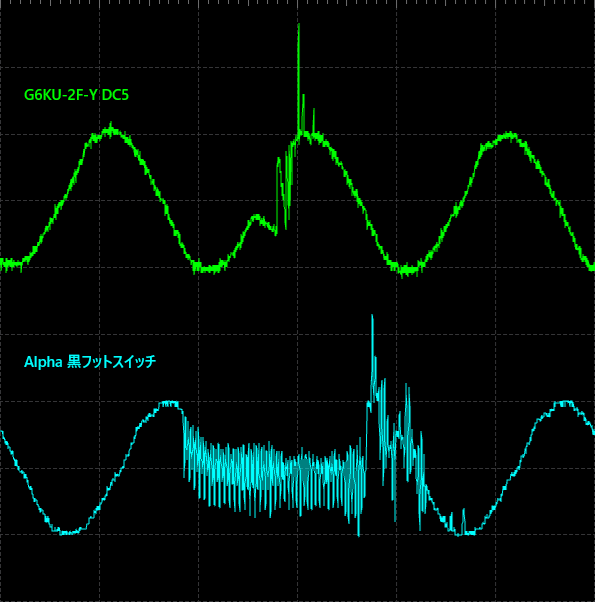Select green trough between first and second humps
This screenshot has width=595, height=602.
pyautogui.click(x=208, y=267)
